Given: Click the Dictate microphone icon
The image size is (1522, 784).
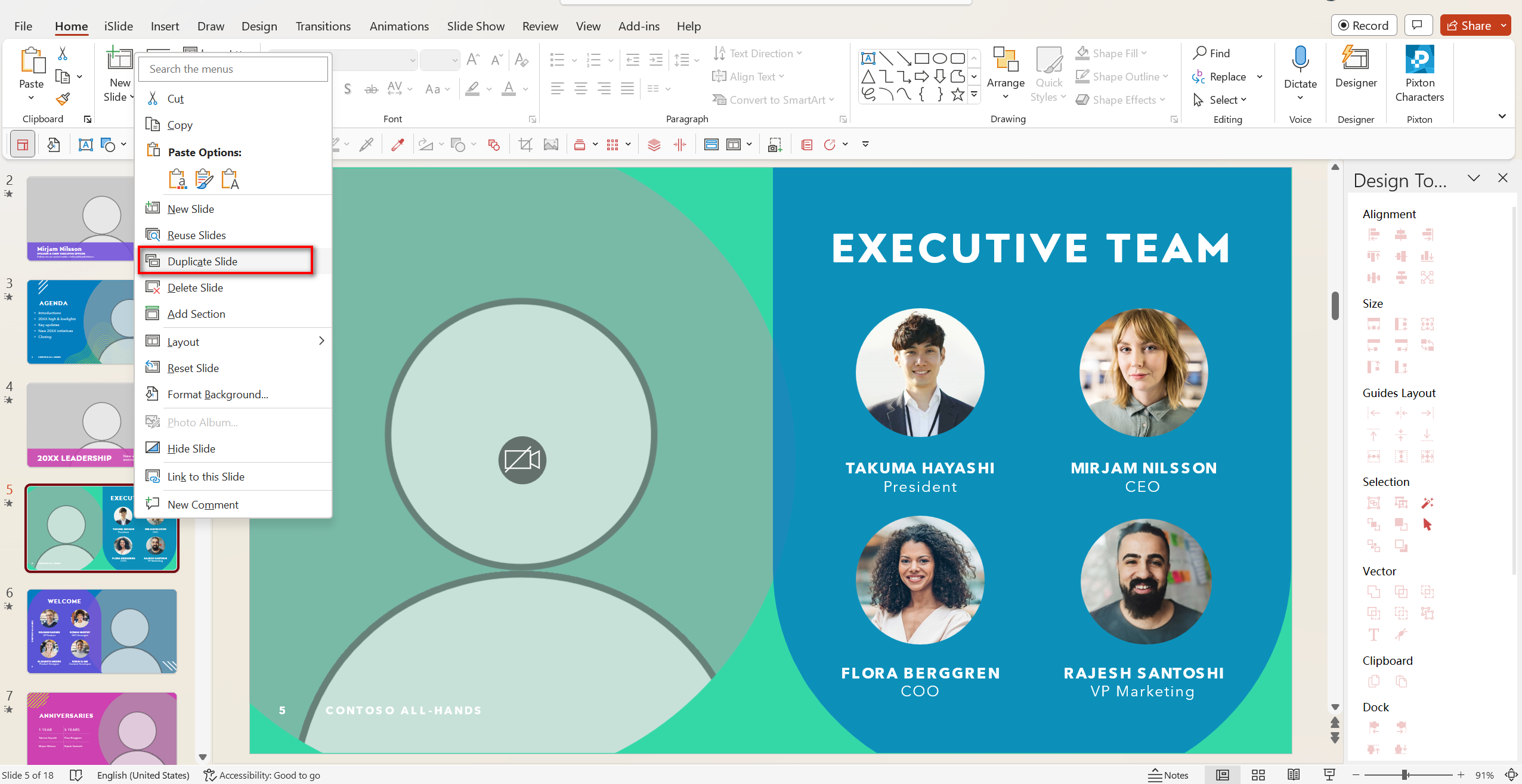Looking at the screenshot, I should pos(1300,60).
